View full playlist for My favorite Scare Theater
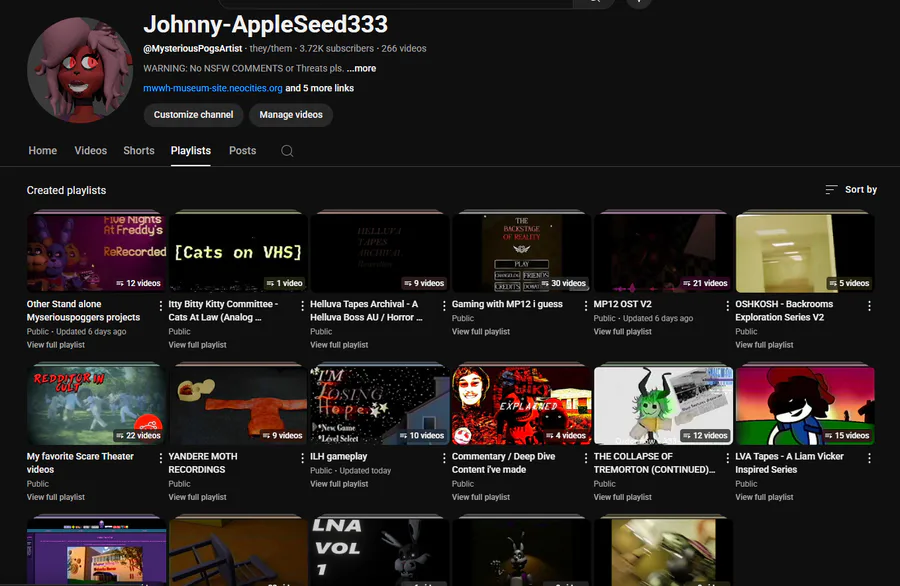 56,497
